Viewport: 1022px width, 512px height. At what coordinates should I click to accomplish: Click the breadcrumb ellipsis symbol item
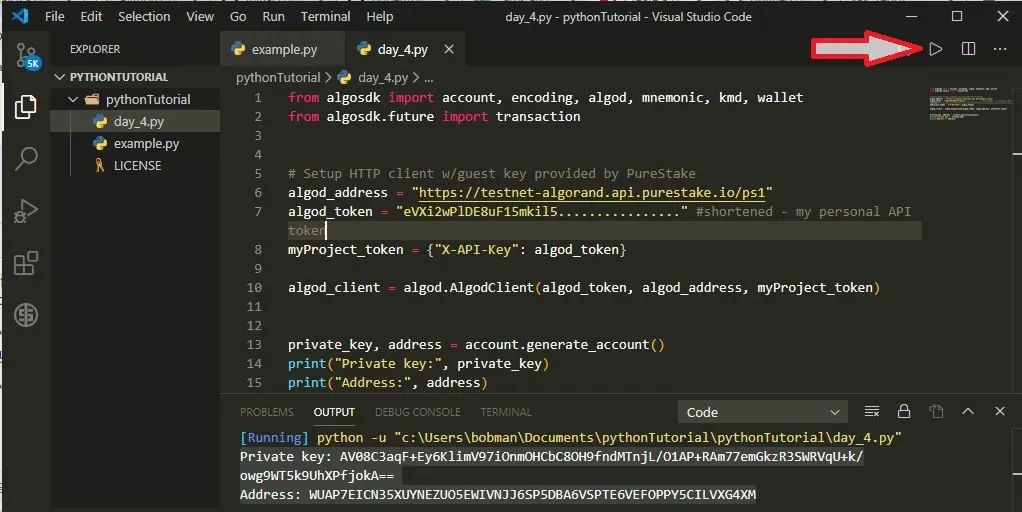[428, 78]
